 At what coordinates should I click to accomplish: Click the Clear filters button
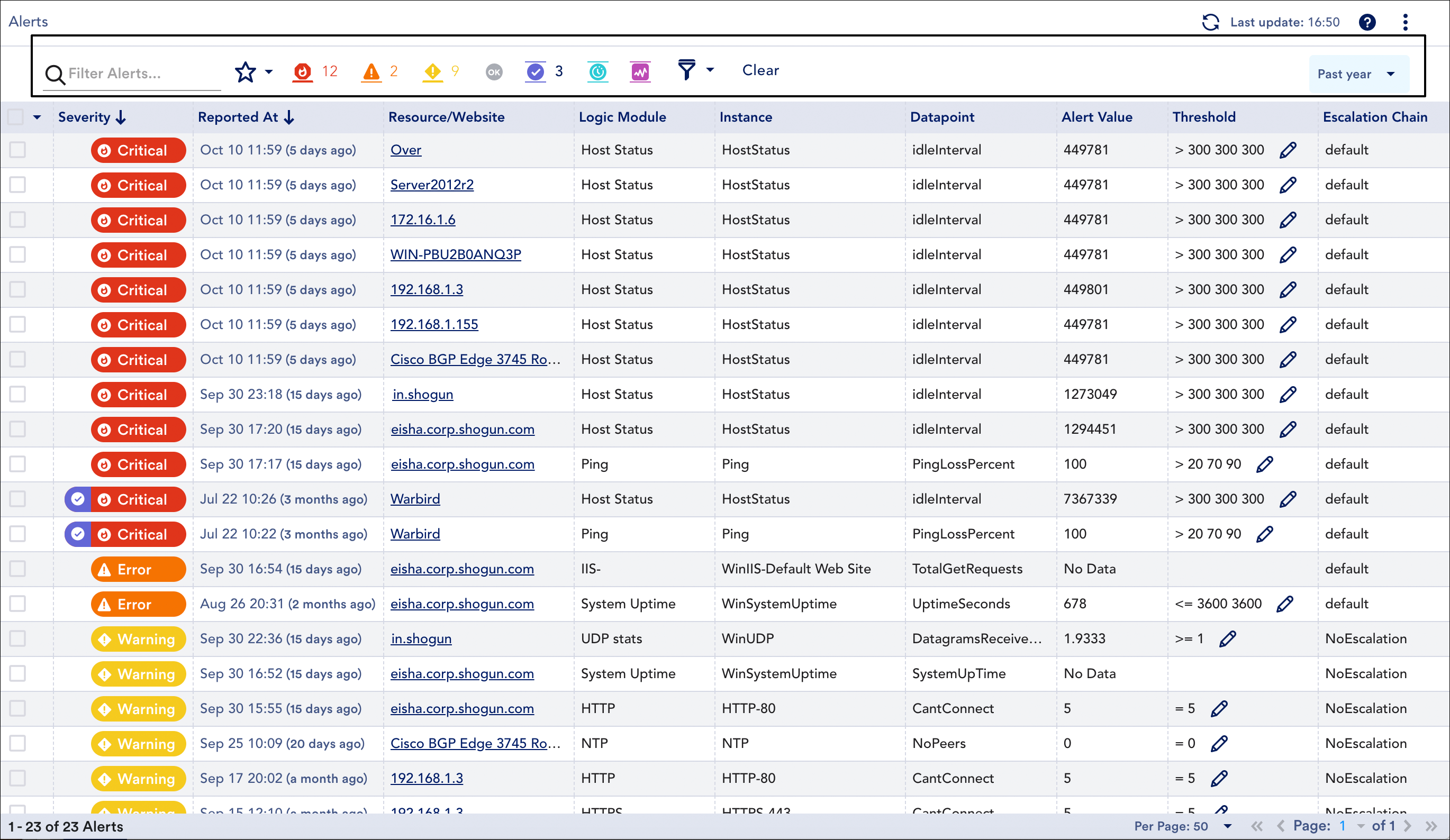tap(760, 70)
